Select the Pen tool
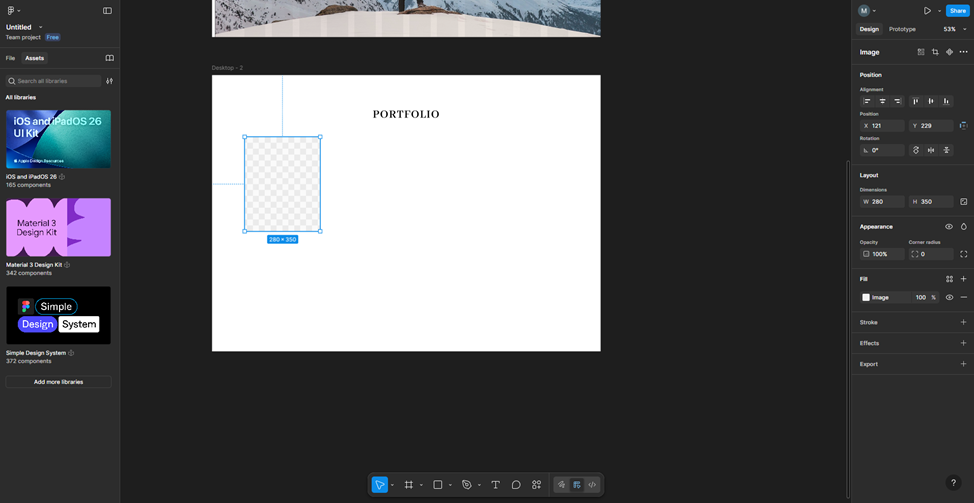The height and width of the screenshot is (503, 974). coord(466,485)
